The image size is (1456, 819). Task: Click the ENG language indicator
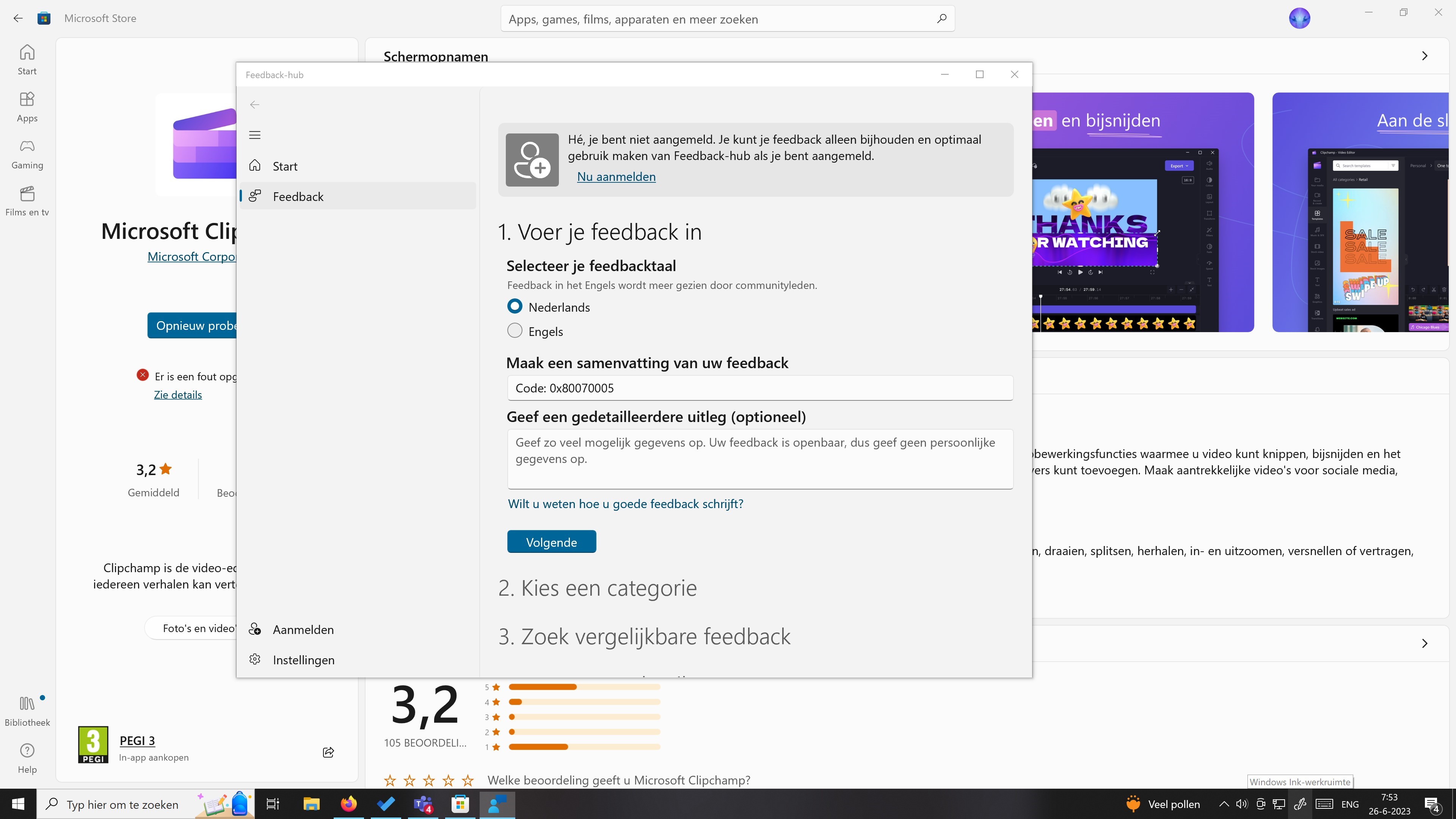point(1350,804)
